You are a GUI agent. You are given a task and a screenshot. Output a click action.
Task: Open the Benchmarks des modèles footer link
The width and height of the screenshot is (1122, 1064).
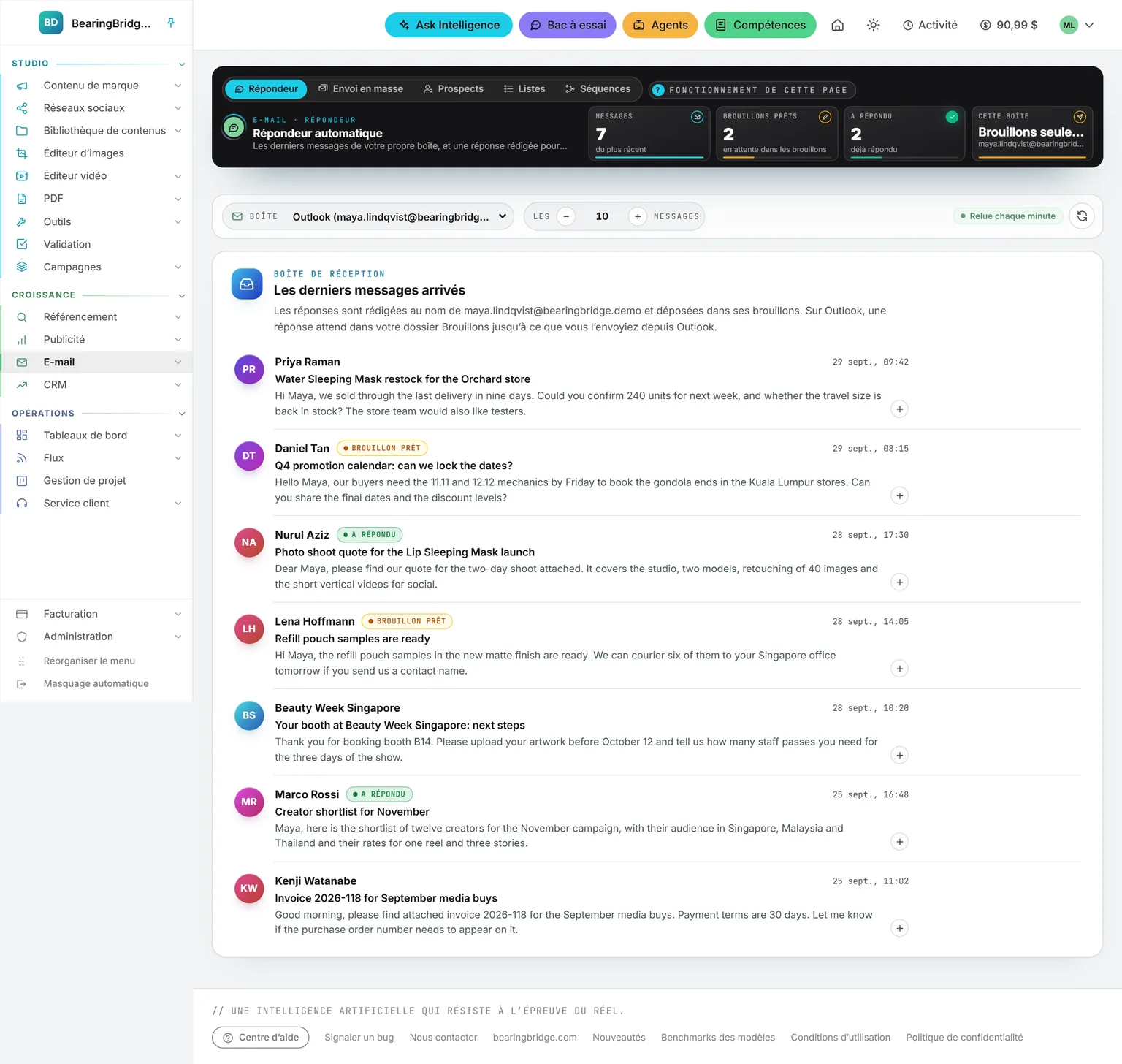click(718, 1038)
